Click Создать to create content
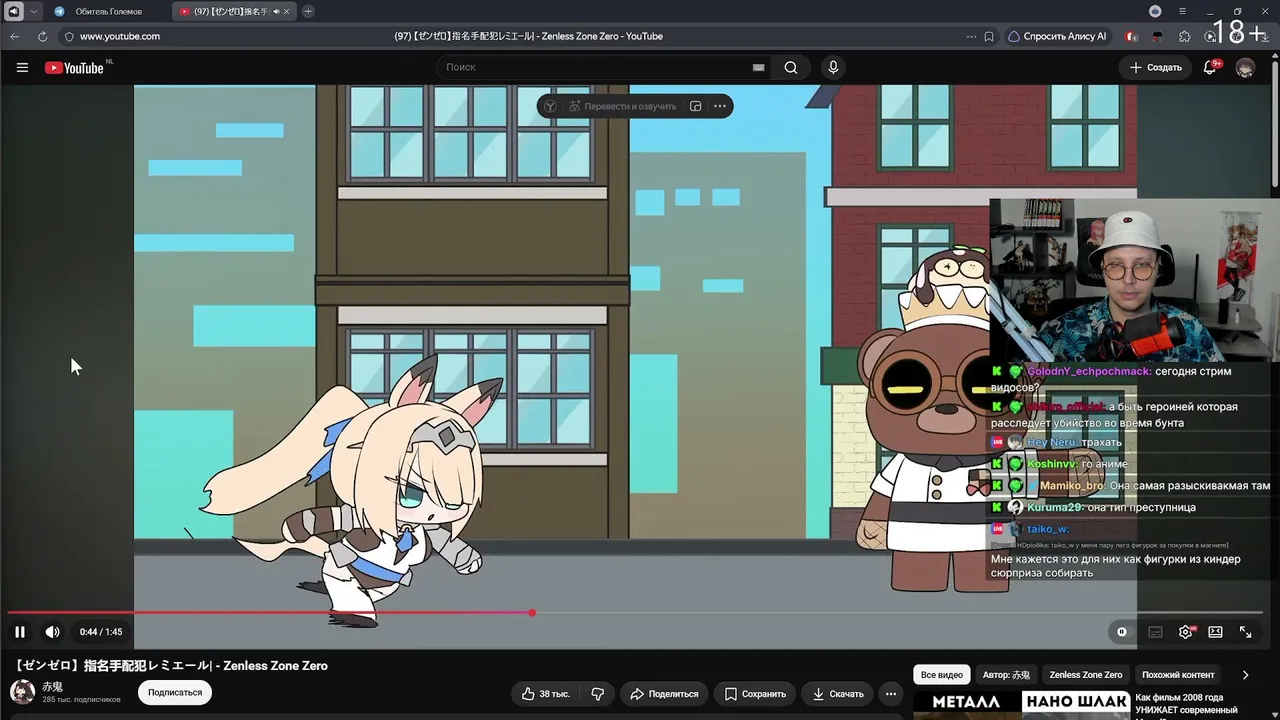Viewport: 1280px width, 720px height. click(x=1156, y=68)
